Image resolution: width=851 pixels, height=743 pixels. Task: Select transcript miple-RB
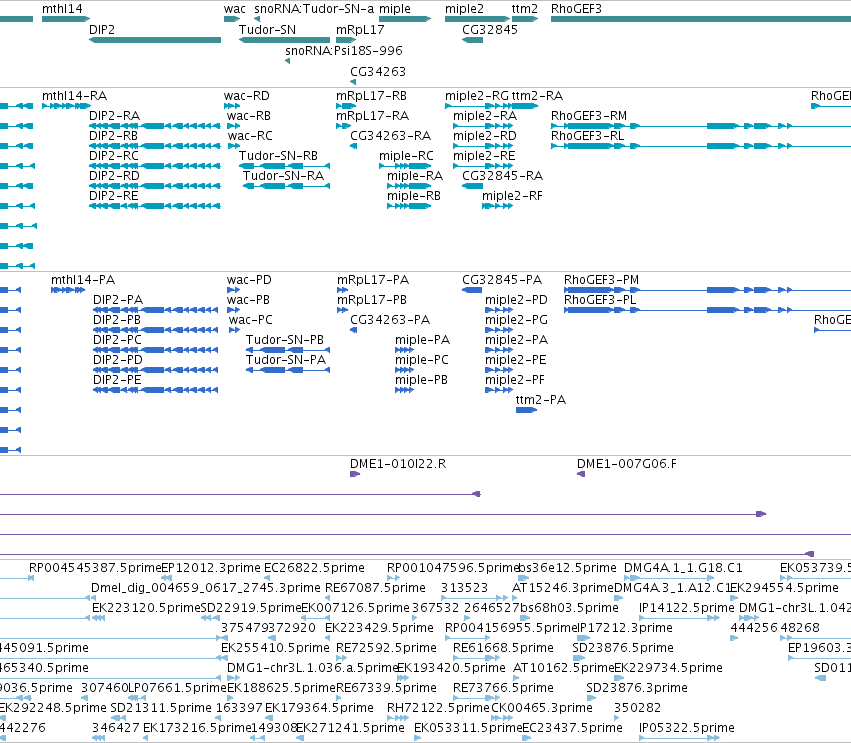[x=409, y=206]
